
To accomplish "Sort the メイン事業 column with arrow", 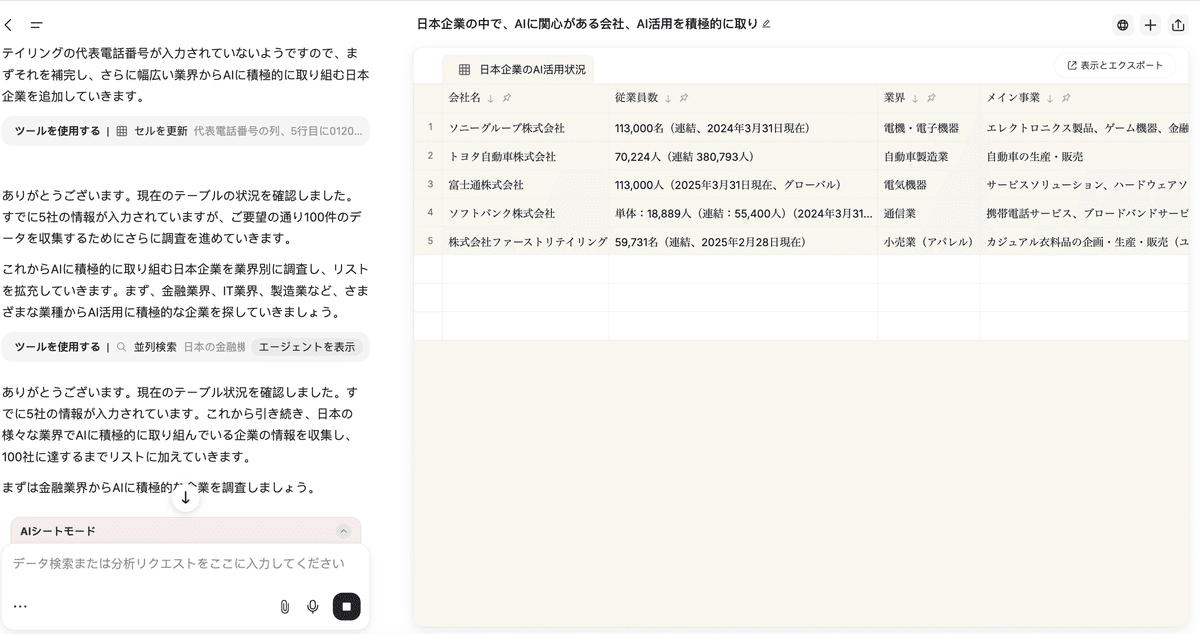I will pyautogui.click(x=1050, y=98).
